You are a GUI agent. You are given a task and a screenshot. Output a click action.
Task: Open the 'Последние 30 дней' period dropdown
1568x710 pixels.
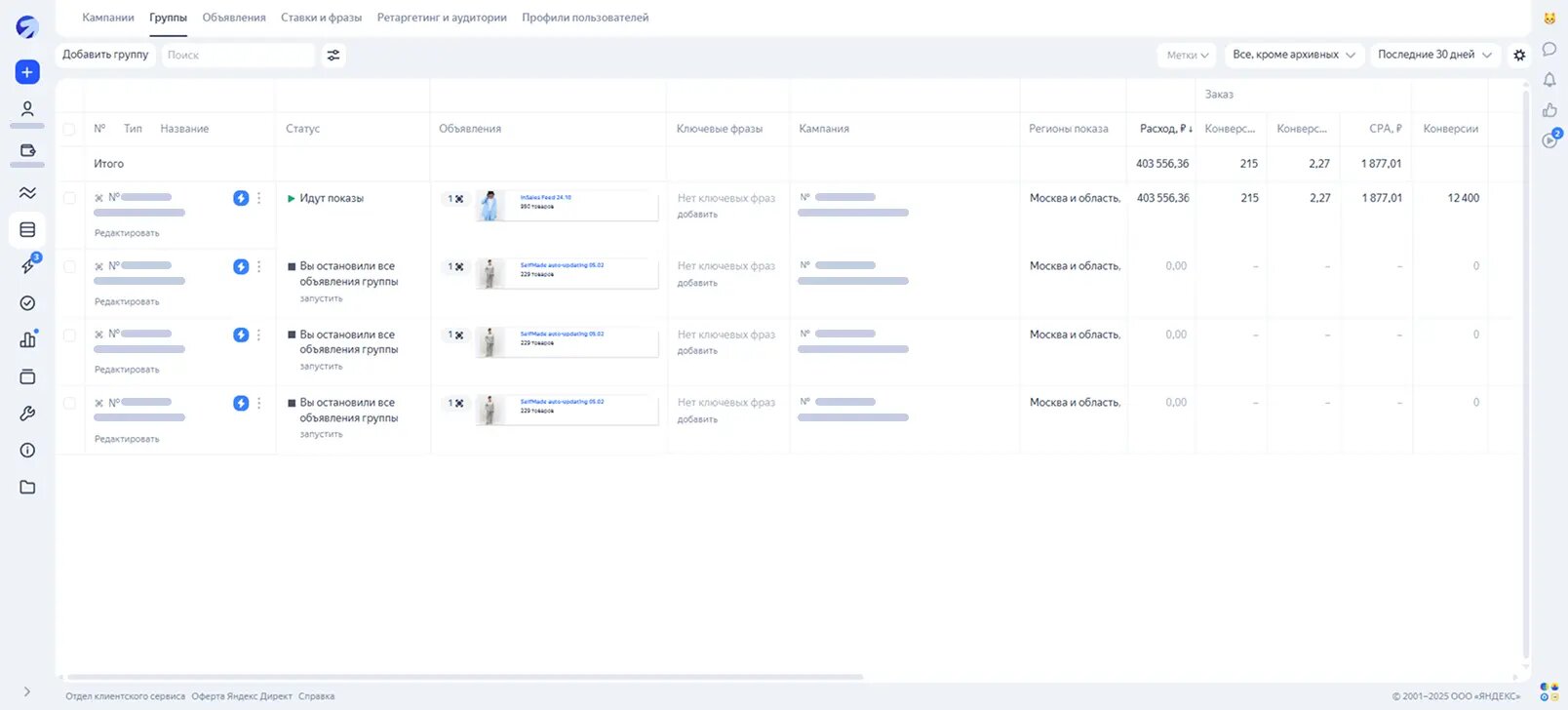click(x=1434, y=56)
